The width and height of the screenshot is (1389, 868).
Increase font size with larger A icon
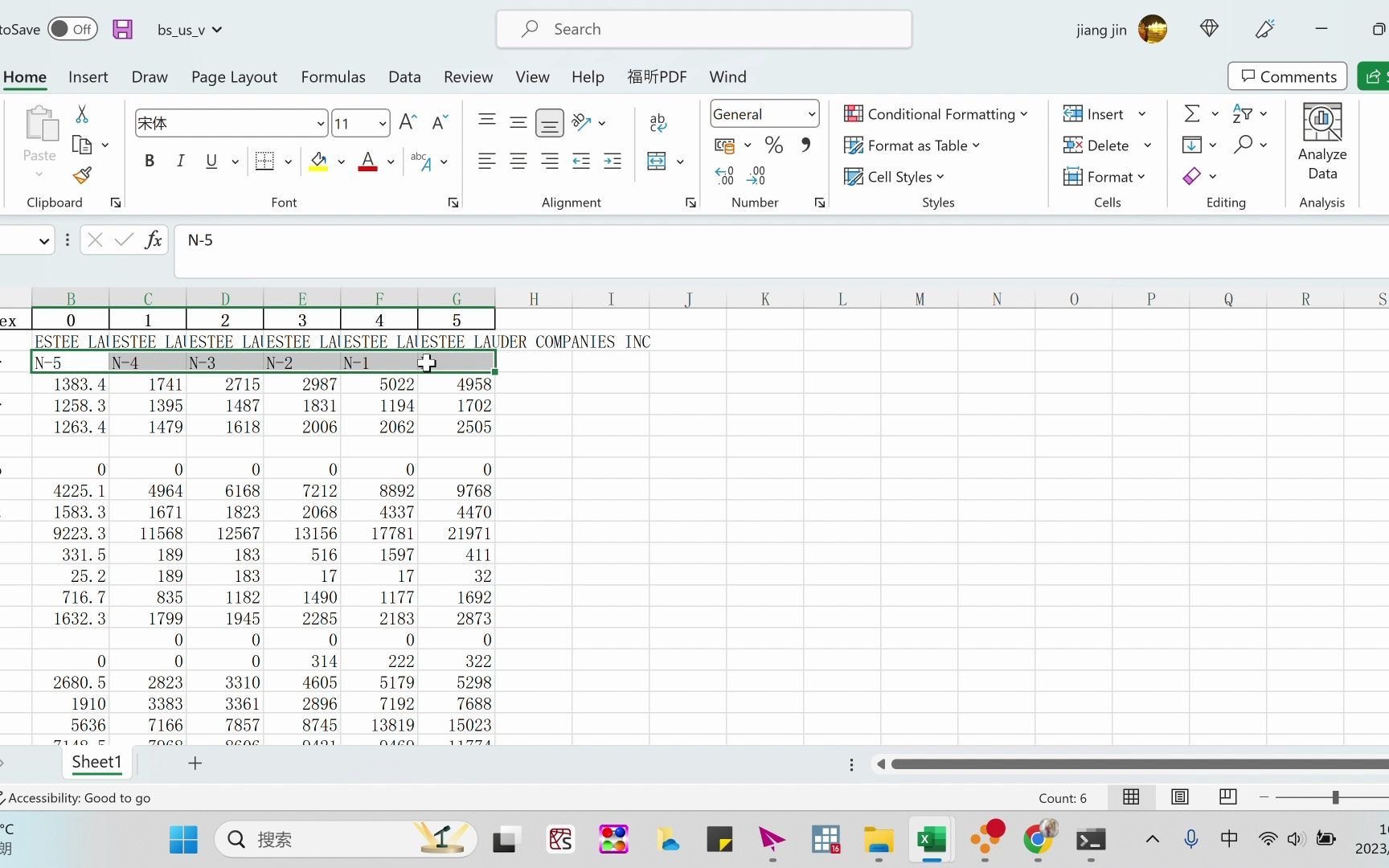[x=408, y=122]
